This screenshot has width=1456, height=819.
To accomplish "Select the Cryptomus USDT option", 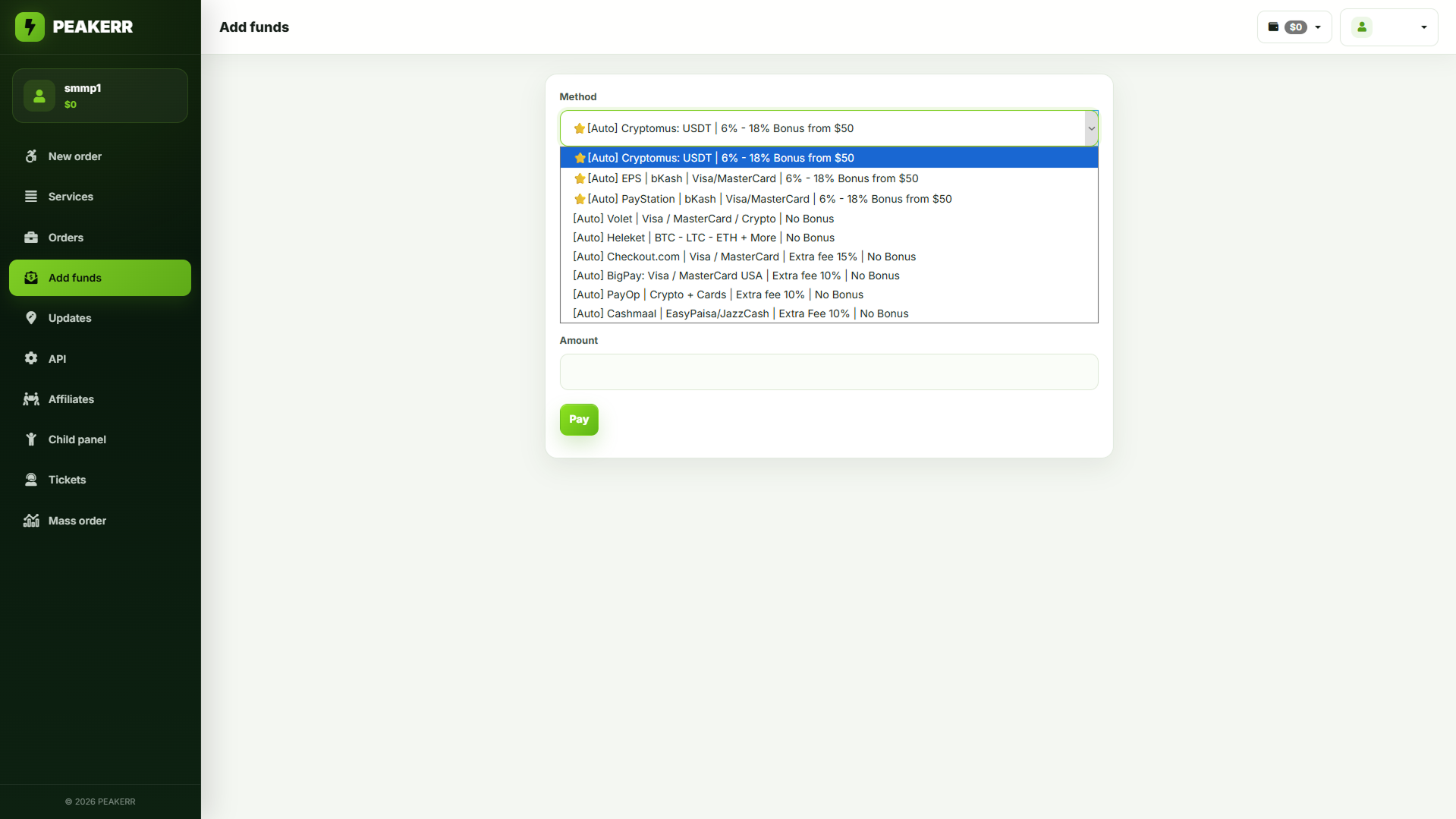I will point(829,158).
